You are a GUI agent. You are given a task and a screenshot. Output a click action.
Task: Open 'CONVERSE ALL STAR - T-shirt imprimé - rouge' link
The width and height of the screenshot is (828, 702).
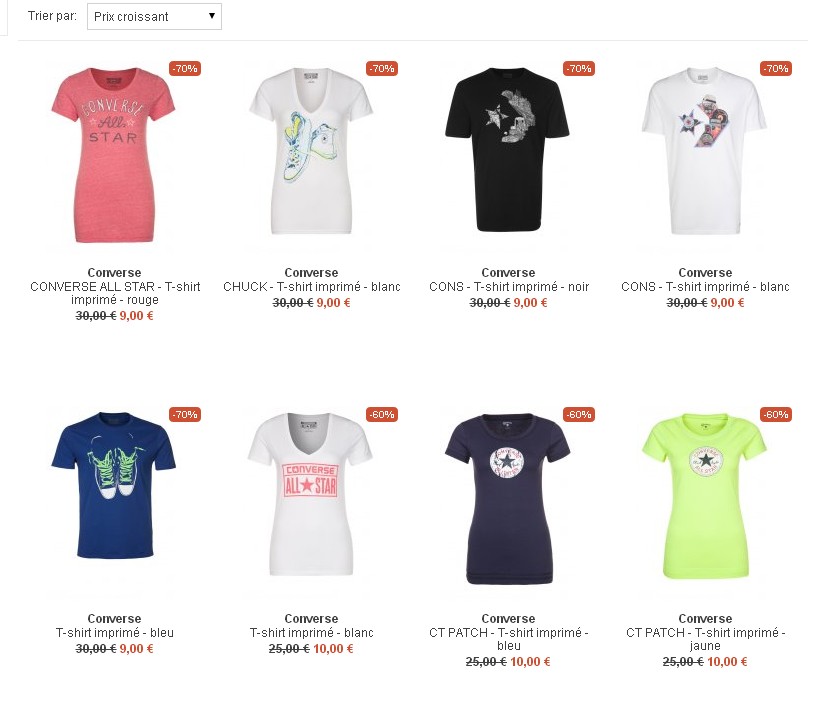[115, 293]
